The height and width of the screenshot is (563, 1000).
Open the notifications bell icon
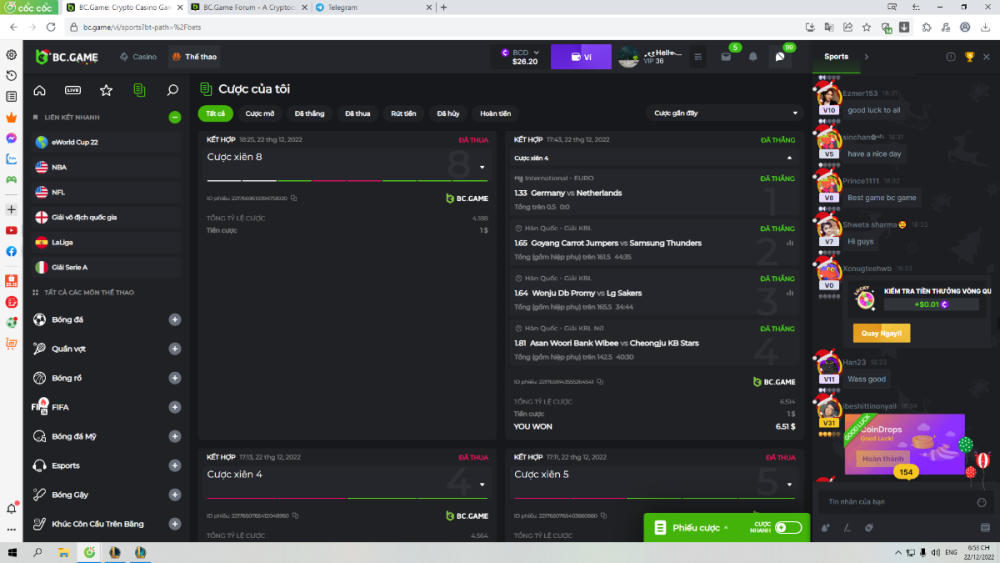[x=753, y=57]
